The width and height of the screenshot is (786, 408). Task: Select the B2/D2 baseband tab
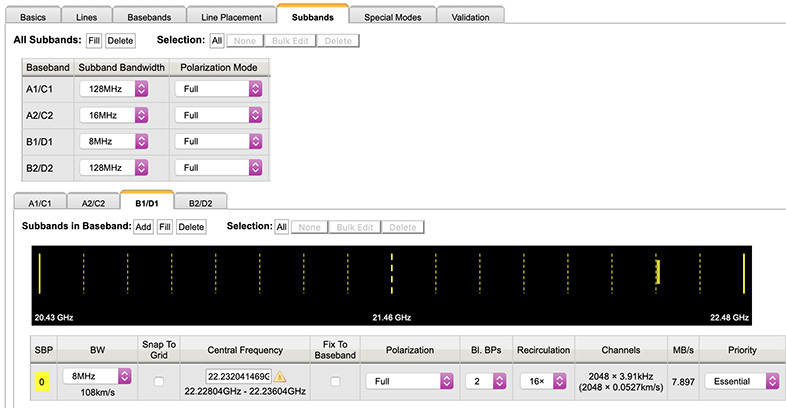point(200,201)
